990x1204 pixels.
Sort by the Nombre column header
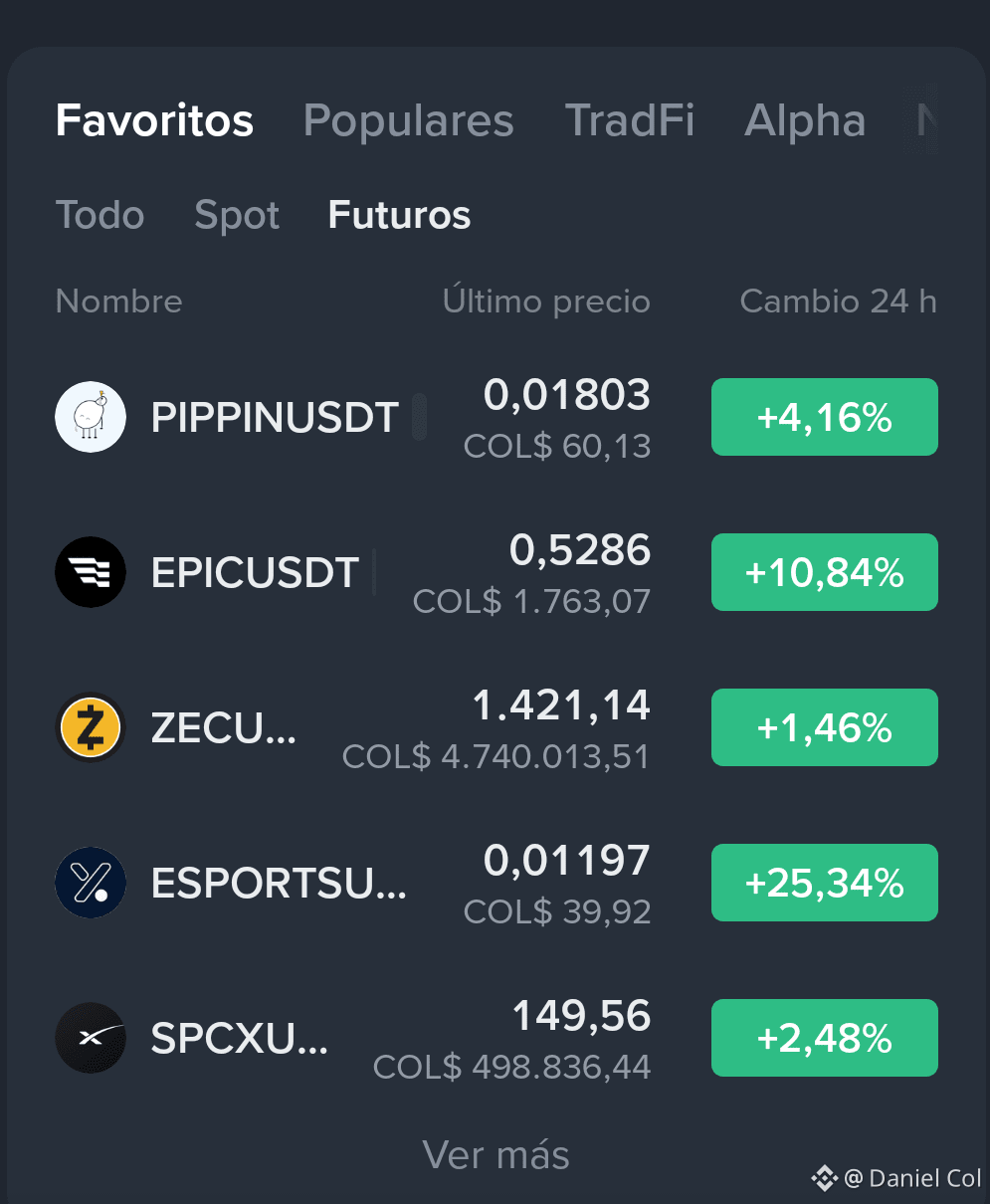point(118,301)
